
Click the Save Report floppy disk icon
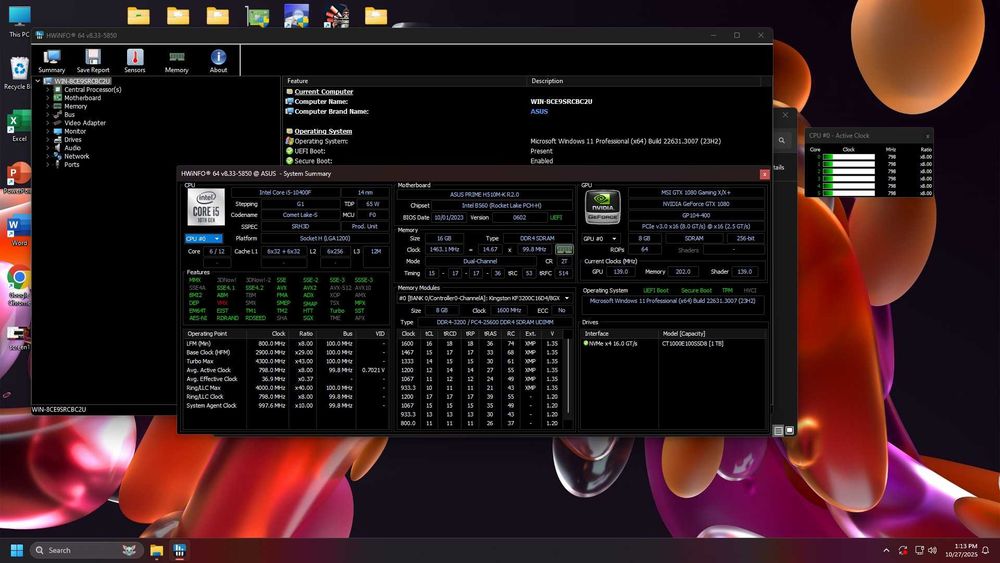click(x=93, y=57)
